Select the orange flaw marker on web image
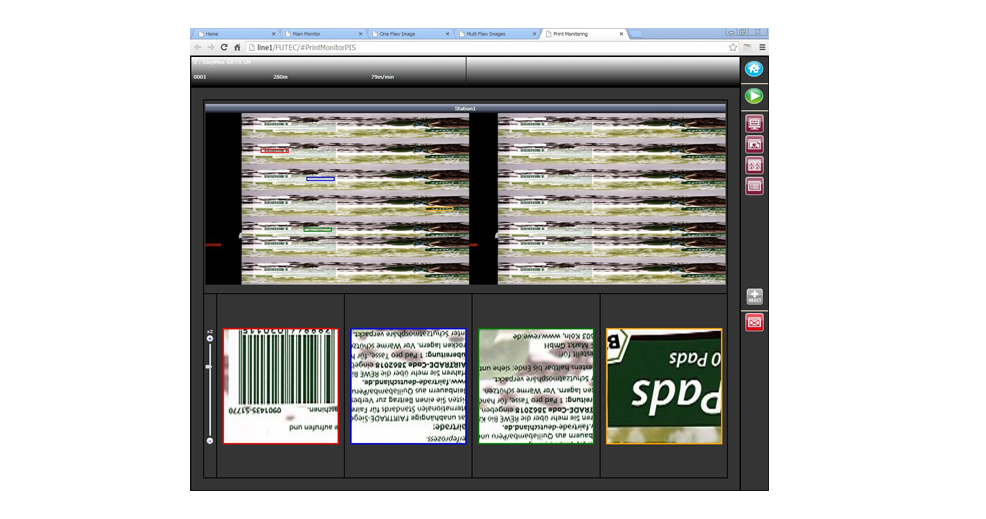Screen dimensions: 986x519 [439, 209]
